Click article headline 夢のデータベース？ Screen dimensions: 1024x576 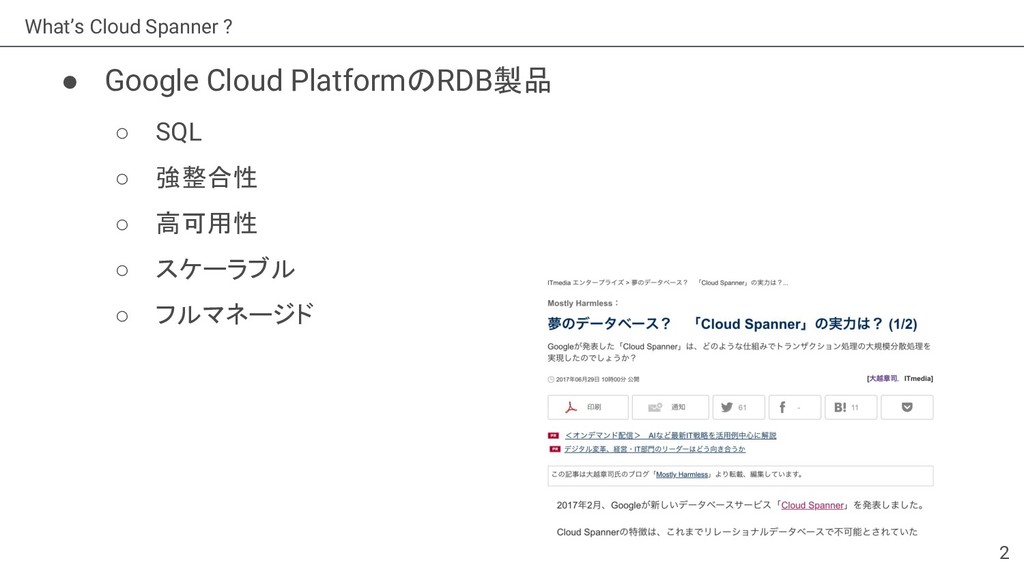tap(732, 324)
